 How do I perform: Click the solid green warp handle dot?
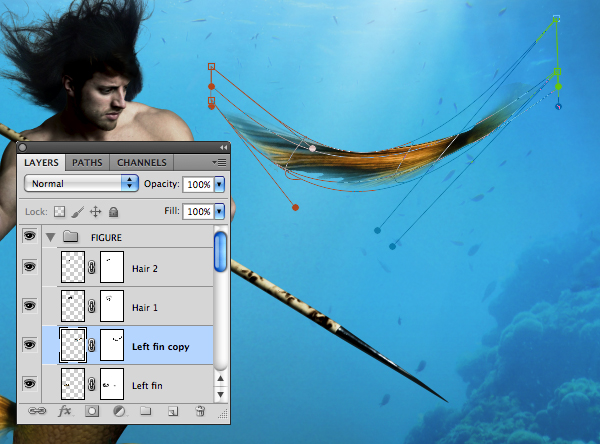click(559, 87)
